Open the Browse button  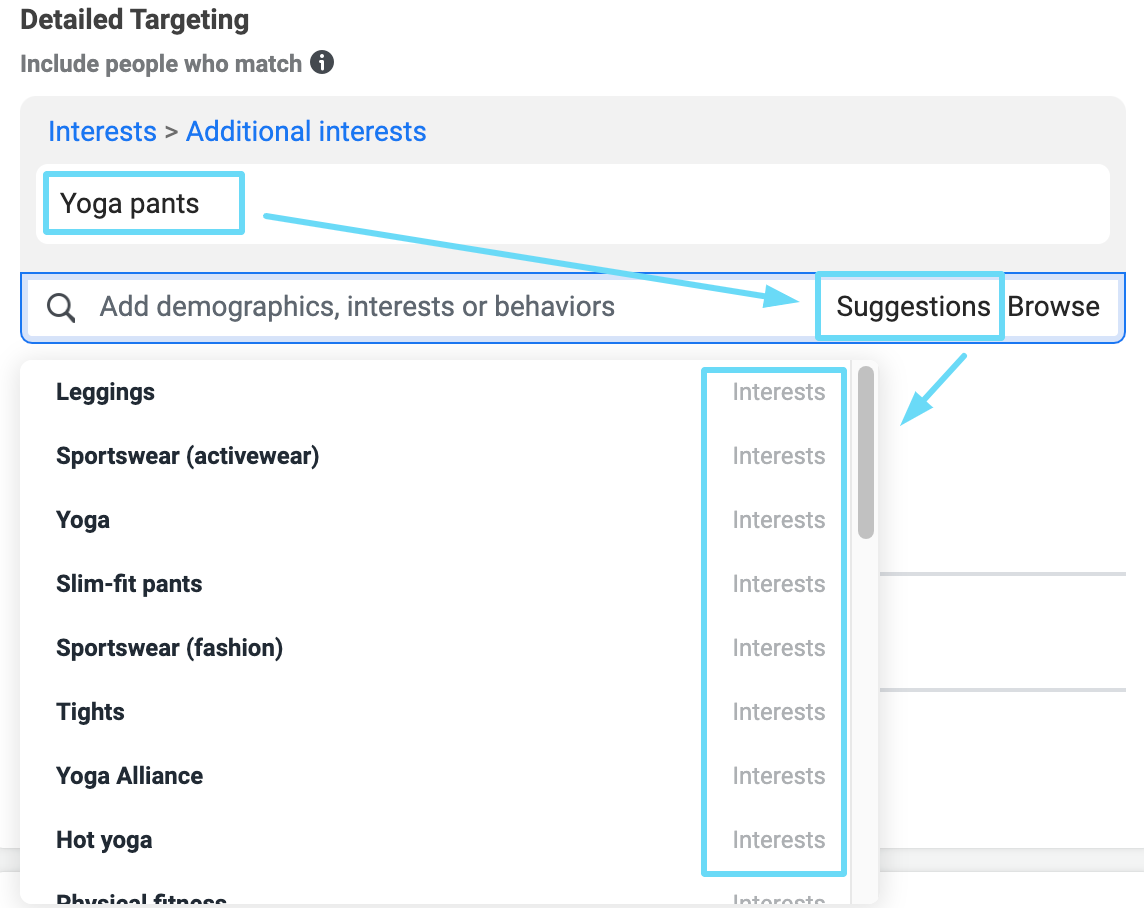[x=1053, y=307]
